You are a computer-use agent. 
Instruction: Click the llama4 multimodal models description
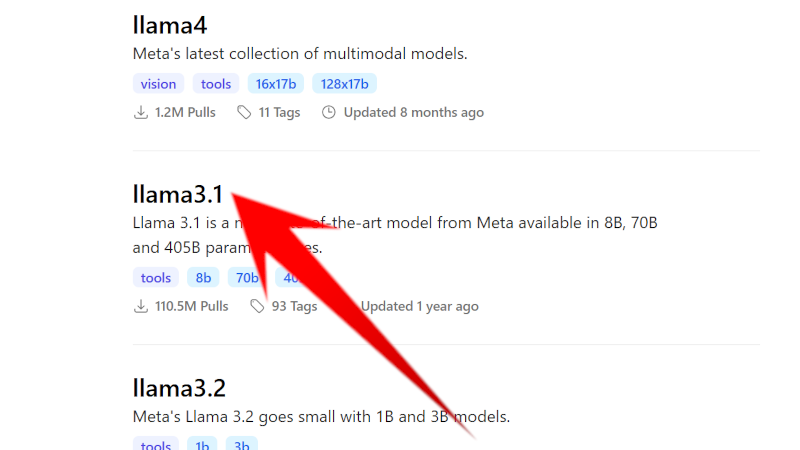point(300,54)
